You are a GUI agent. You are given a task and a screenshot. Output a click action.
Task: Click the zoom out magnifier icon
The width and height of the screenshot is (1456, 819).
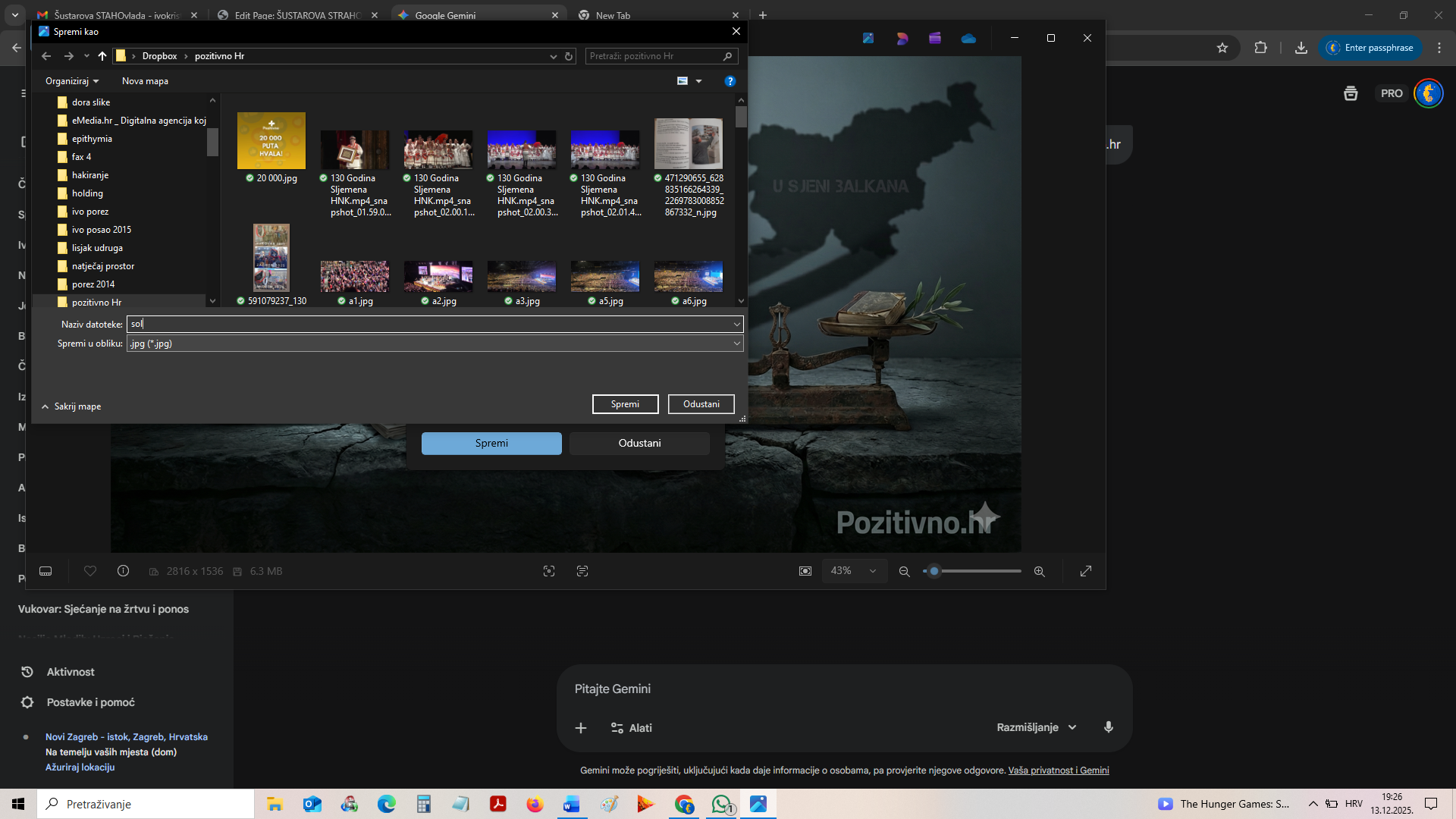pyautogui.click(x=904, y=571)
